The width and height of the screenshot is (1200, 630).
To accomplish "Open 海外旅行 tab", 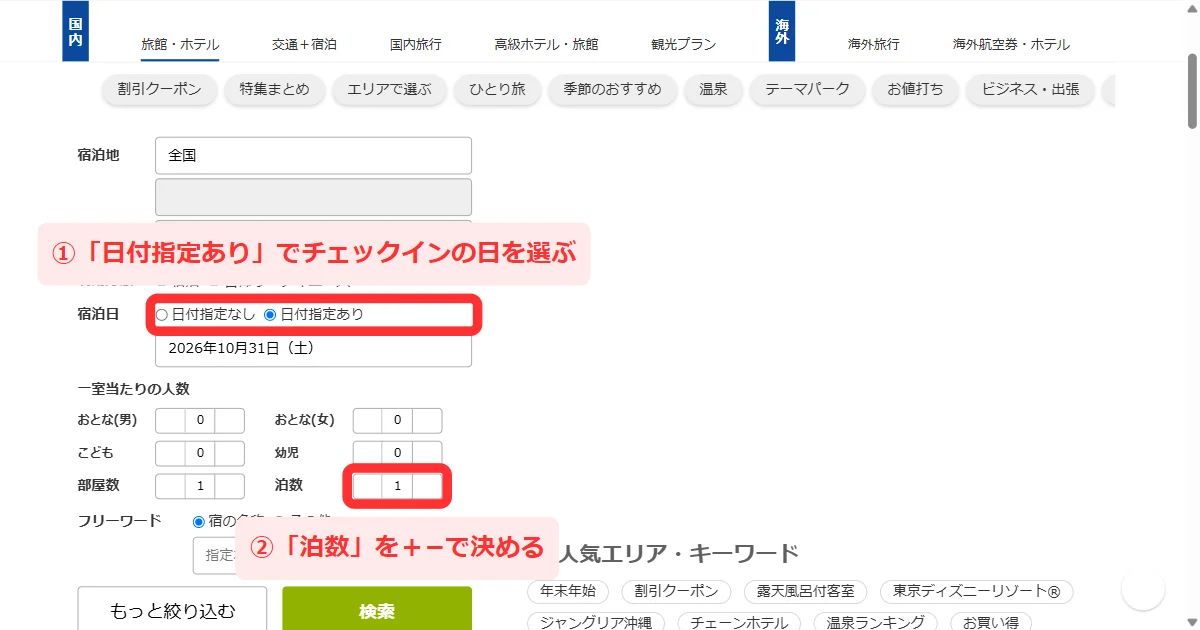I will [x=874, y=44].
